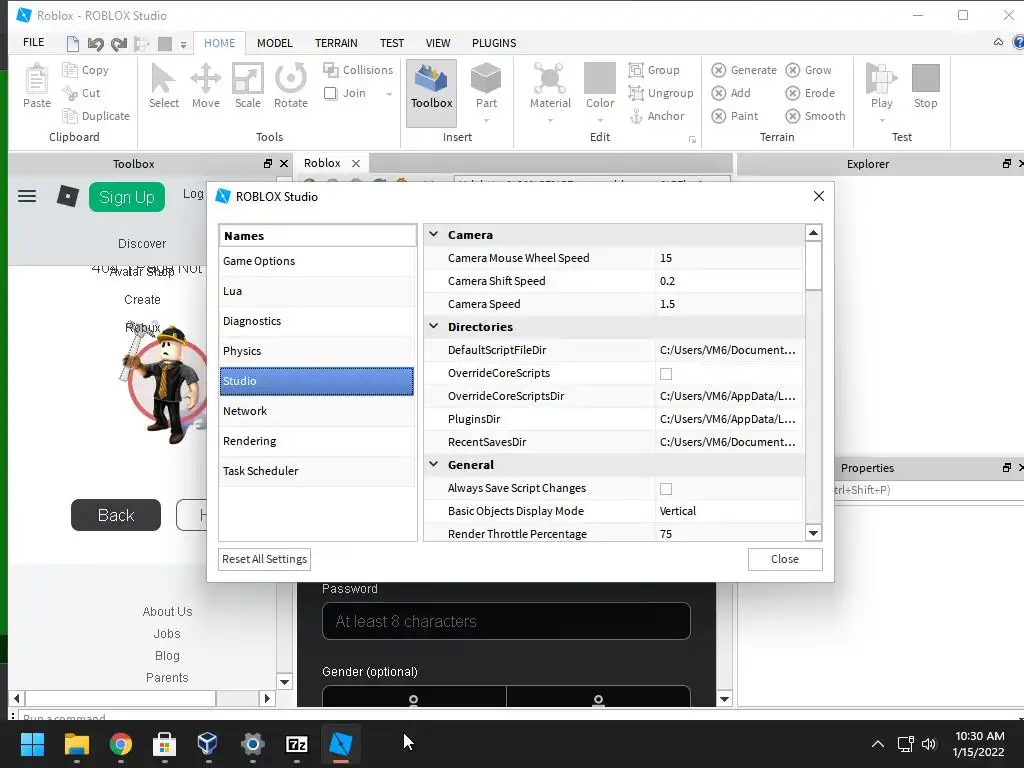Select Basic Objects Display Mode Vertical value

coord(729,511)
